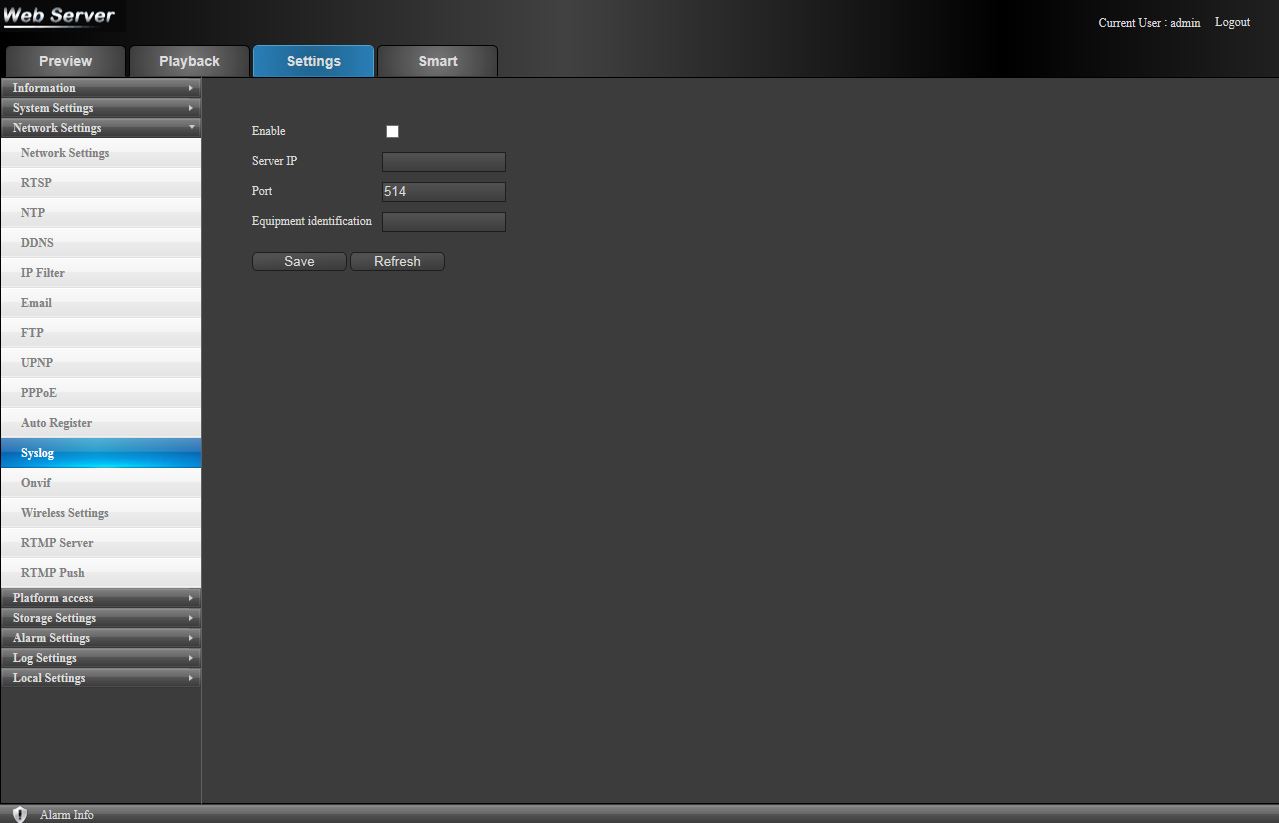Open the RTSP settings page
Viewport: 1279px width, 823px height.
(x=36, y=183)
